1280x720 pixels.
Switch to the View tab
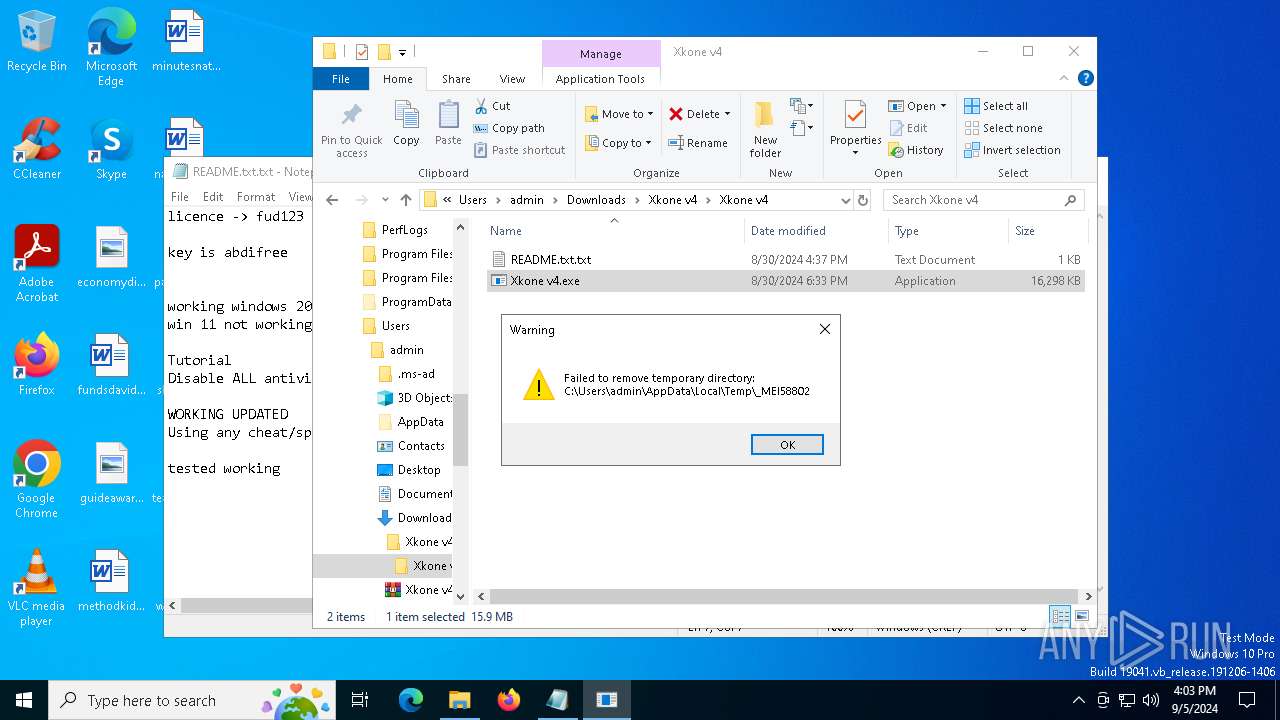[x=512, y=79]
